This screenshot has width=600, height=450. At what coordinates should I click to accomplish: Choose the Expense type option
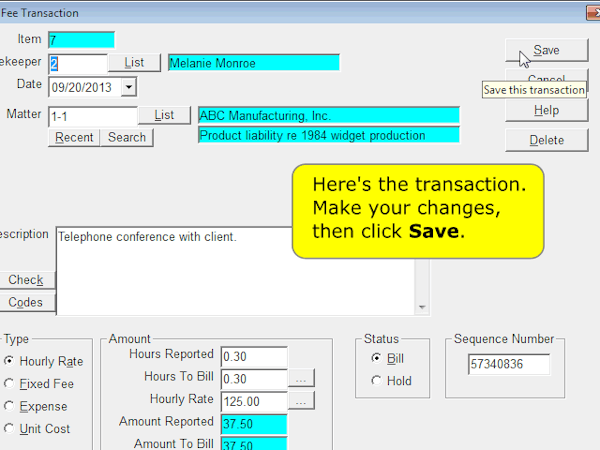click(x=10, y=407)
